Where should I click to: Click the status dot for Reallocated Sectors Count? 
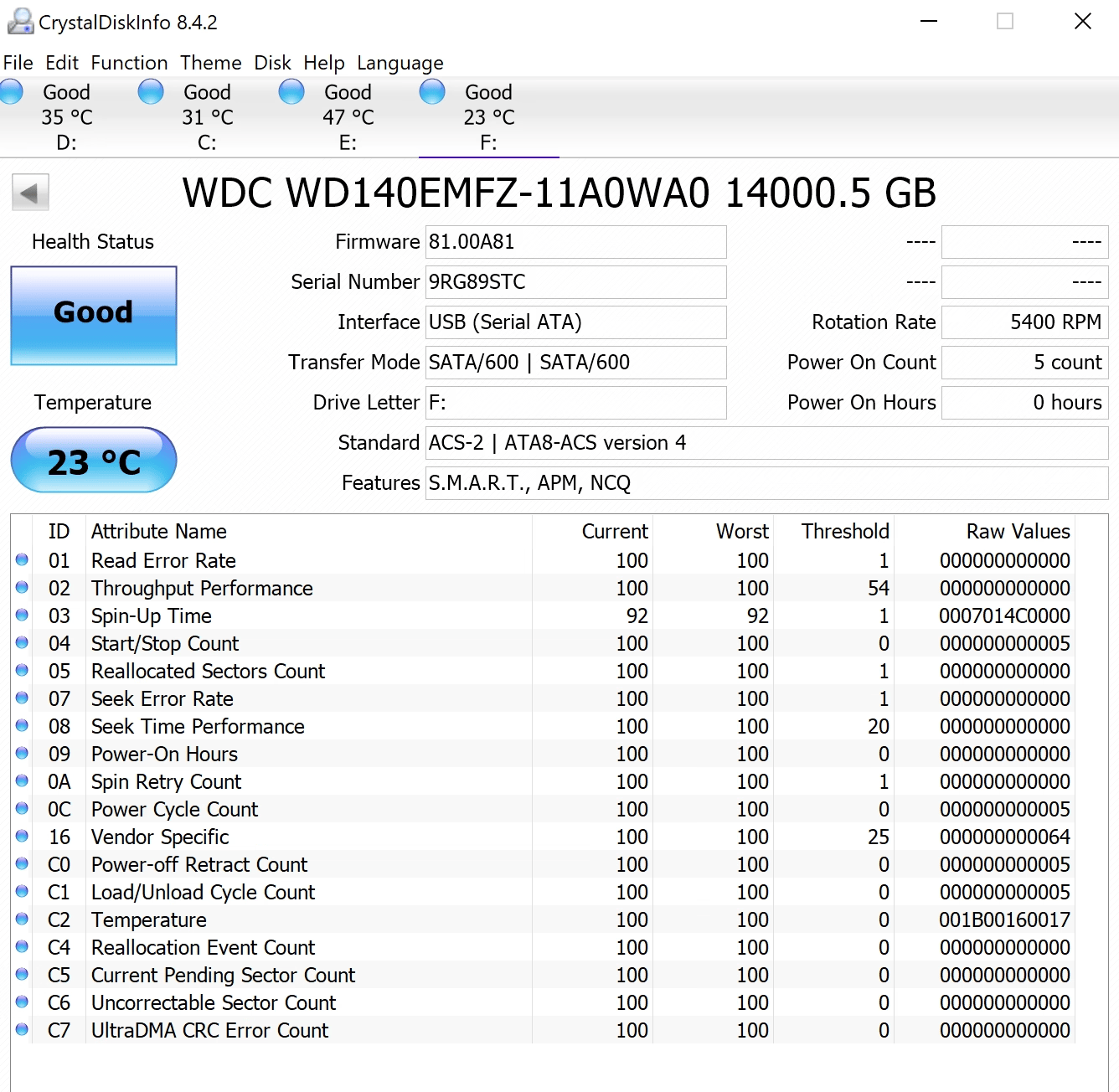[22, 670]
